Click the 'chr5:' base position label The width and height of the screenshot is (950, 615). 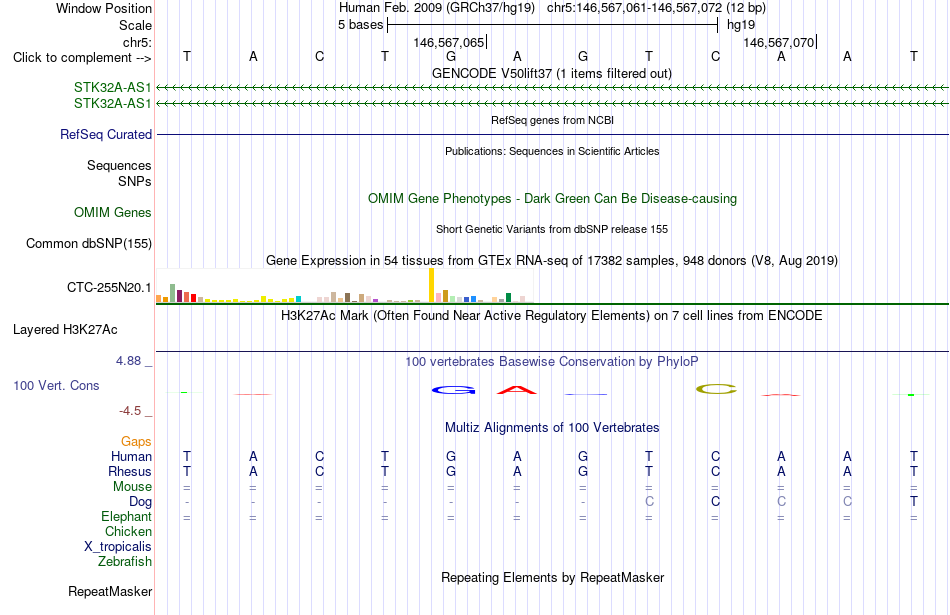137,42
